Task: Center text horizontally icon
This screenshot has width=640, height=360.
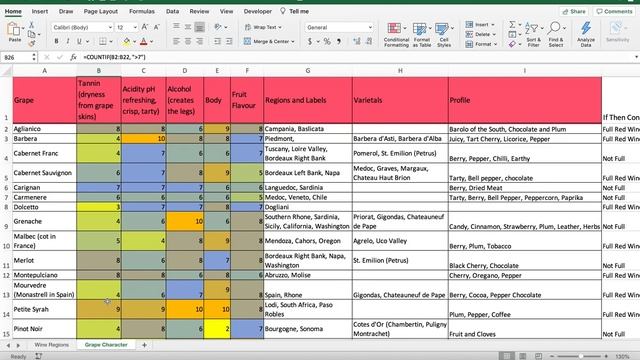Action: [188, 41]
